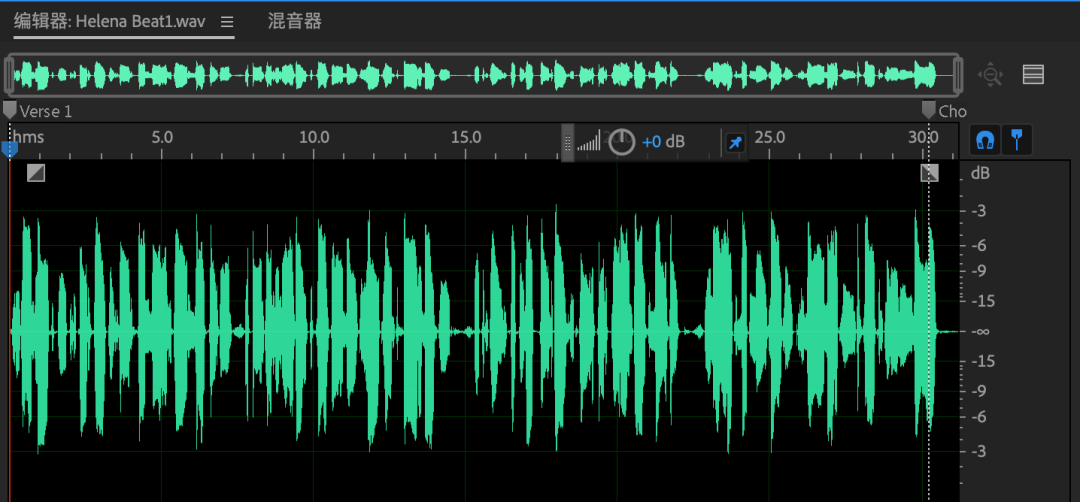This screenshot has width=1080, height=502.
Task: Toggle the blue marker pin button
Action: click(1017, 141)
